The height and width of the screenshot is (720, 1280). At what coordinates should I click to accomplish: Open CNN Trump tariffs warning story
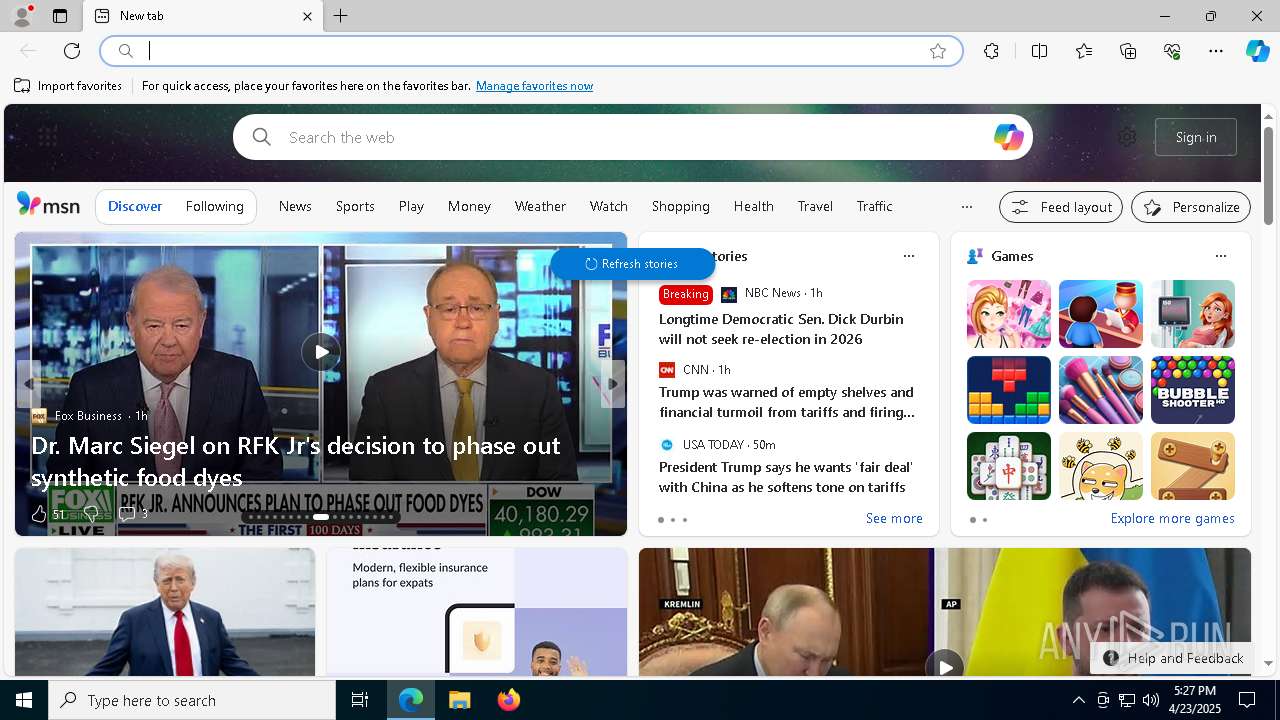point(786,402)
